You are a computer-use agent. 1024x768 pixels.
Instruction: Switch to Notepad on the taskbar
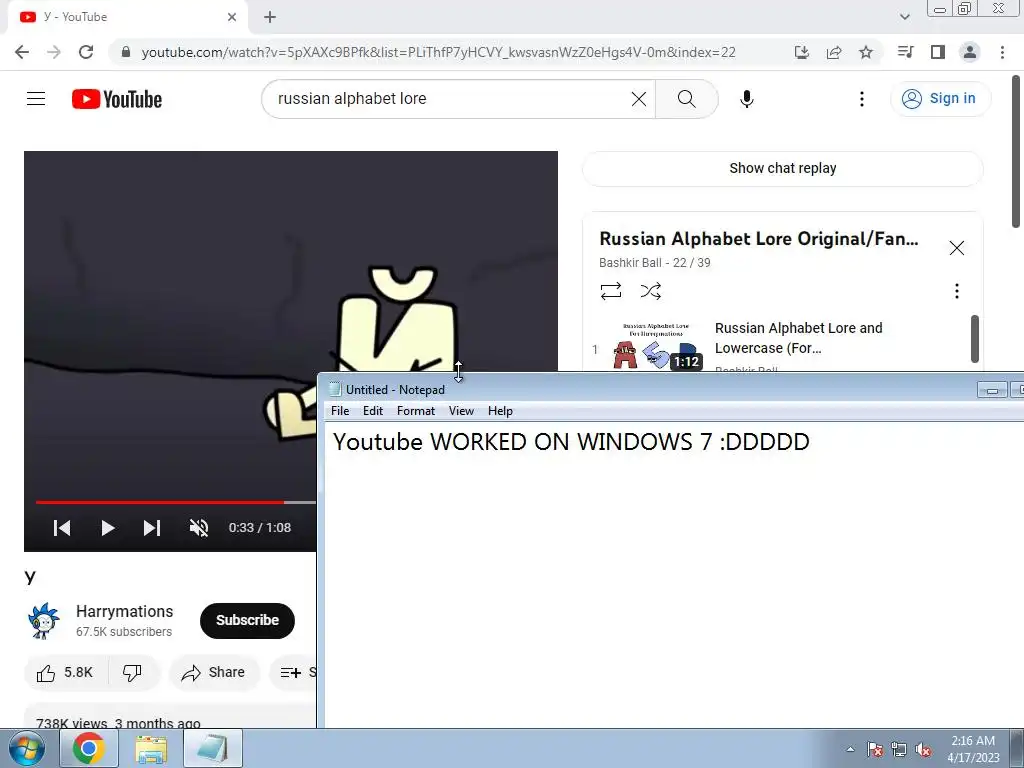click(213, 748)
